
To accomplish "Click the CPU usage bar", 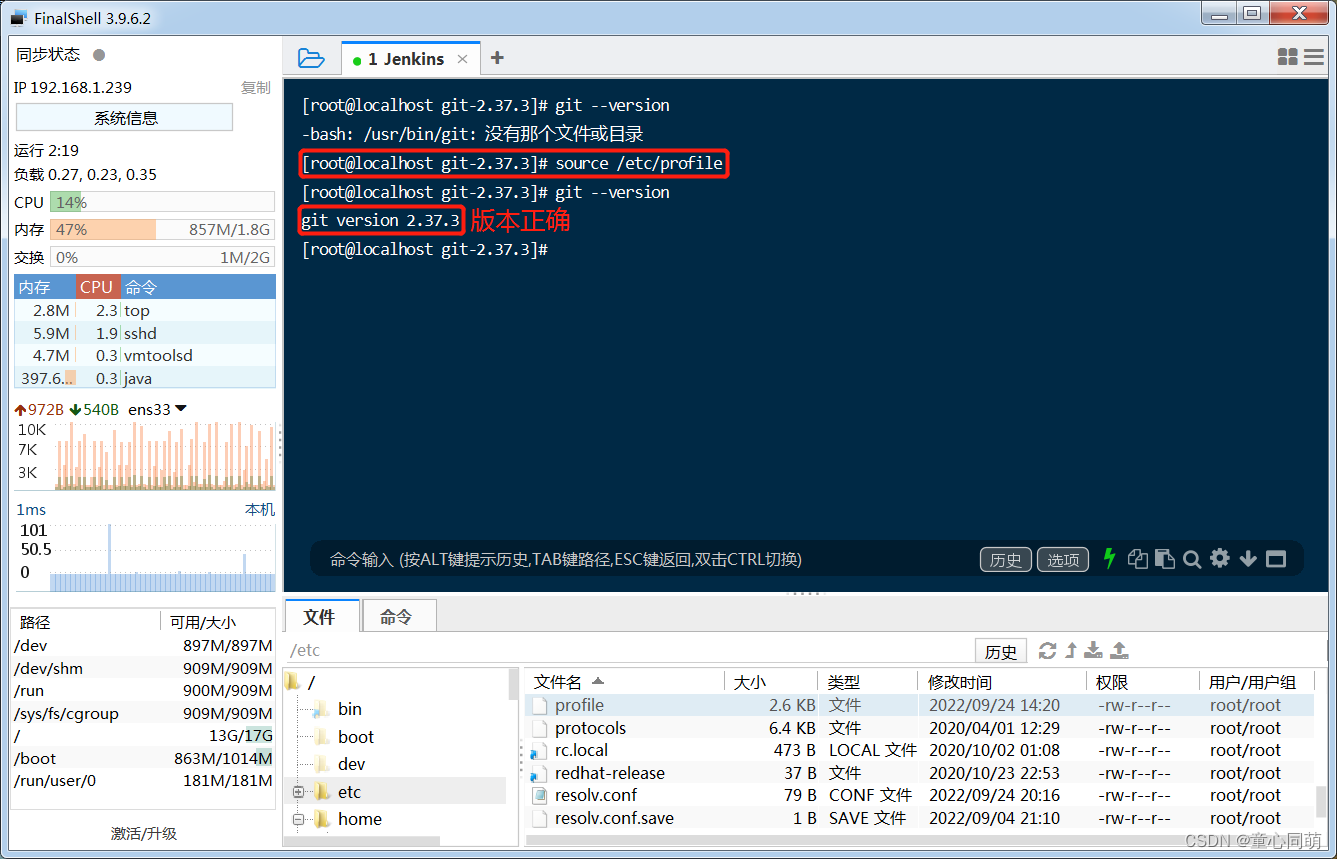I will 162,202.
